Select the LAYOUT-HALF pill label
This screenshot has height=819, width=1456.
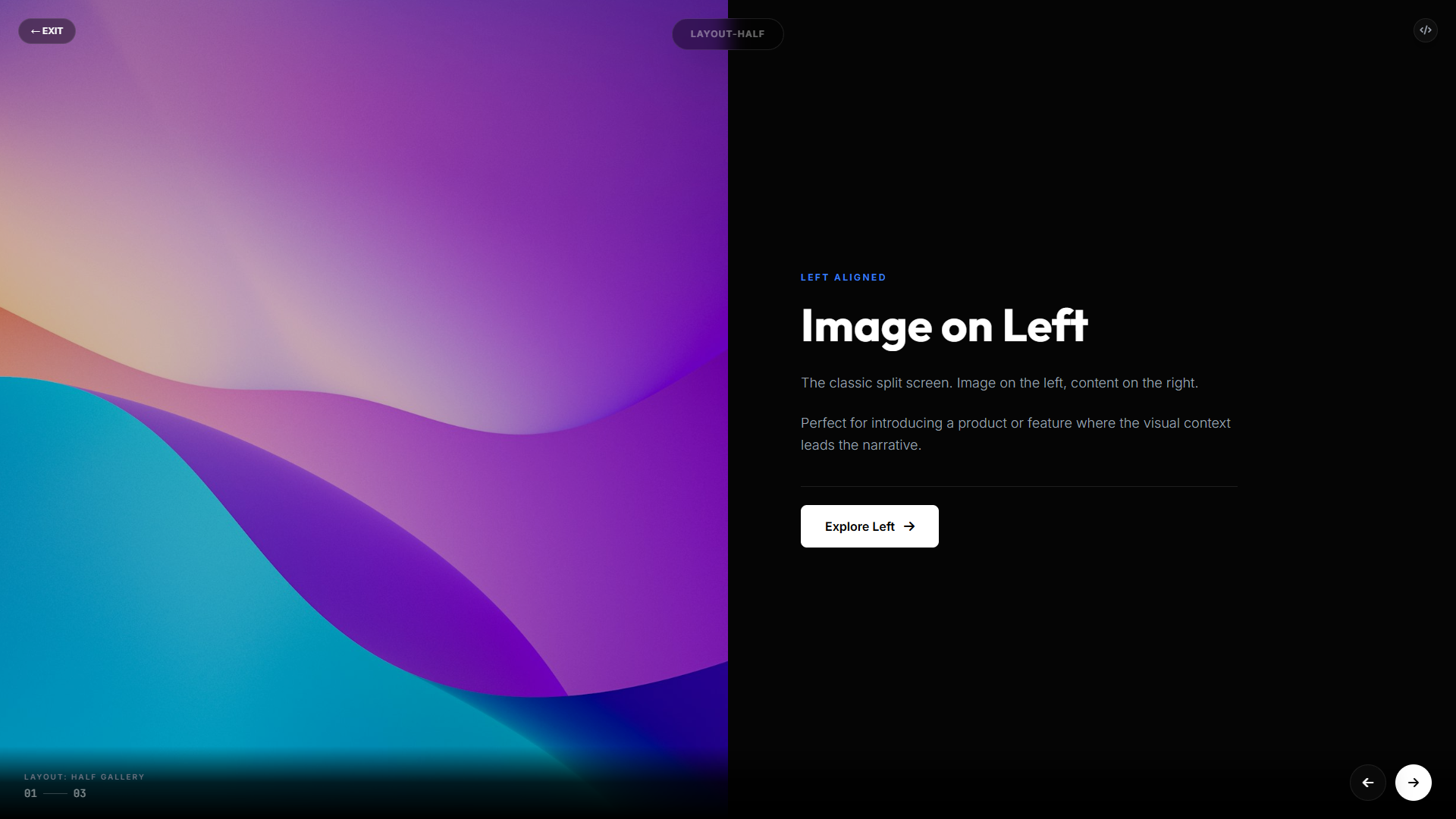point(726,34)
